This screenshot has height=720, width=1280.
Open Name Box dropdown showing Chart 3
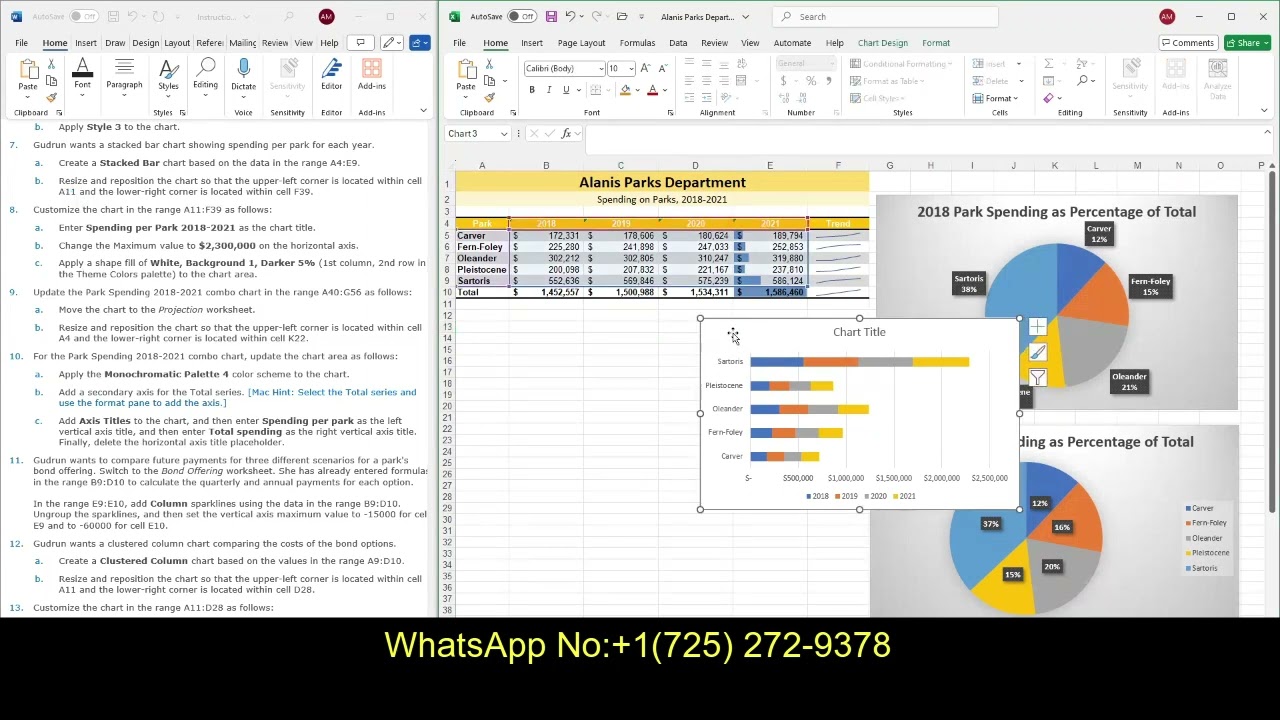click(x=504, y=134)
